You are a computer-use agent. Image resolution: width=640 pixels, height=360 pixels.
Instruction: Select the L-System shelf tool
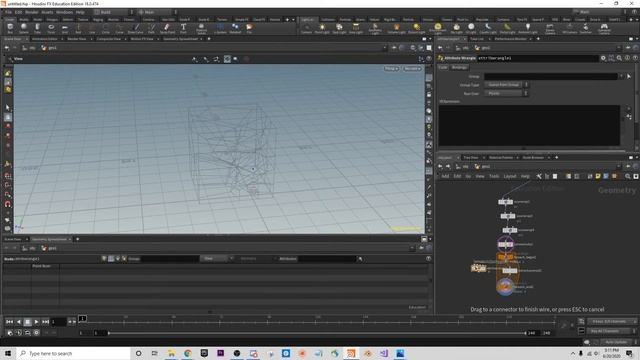tap(220, 28)
